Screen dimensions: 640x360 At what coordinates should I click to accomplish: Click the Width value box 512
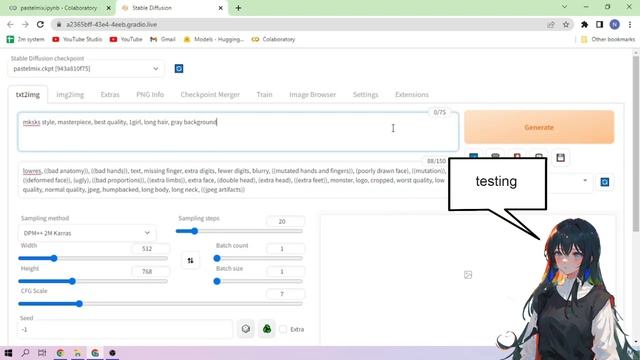pyautogui.click(x=151, y=249)
